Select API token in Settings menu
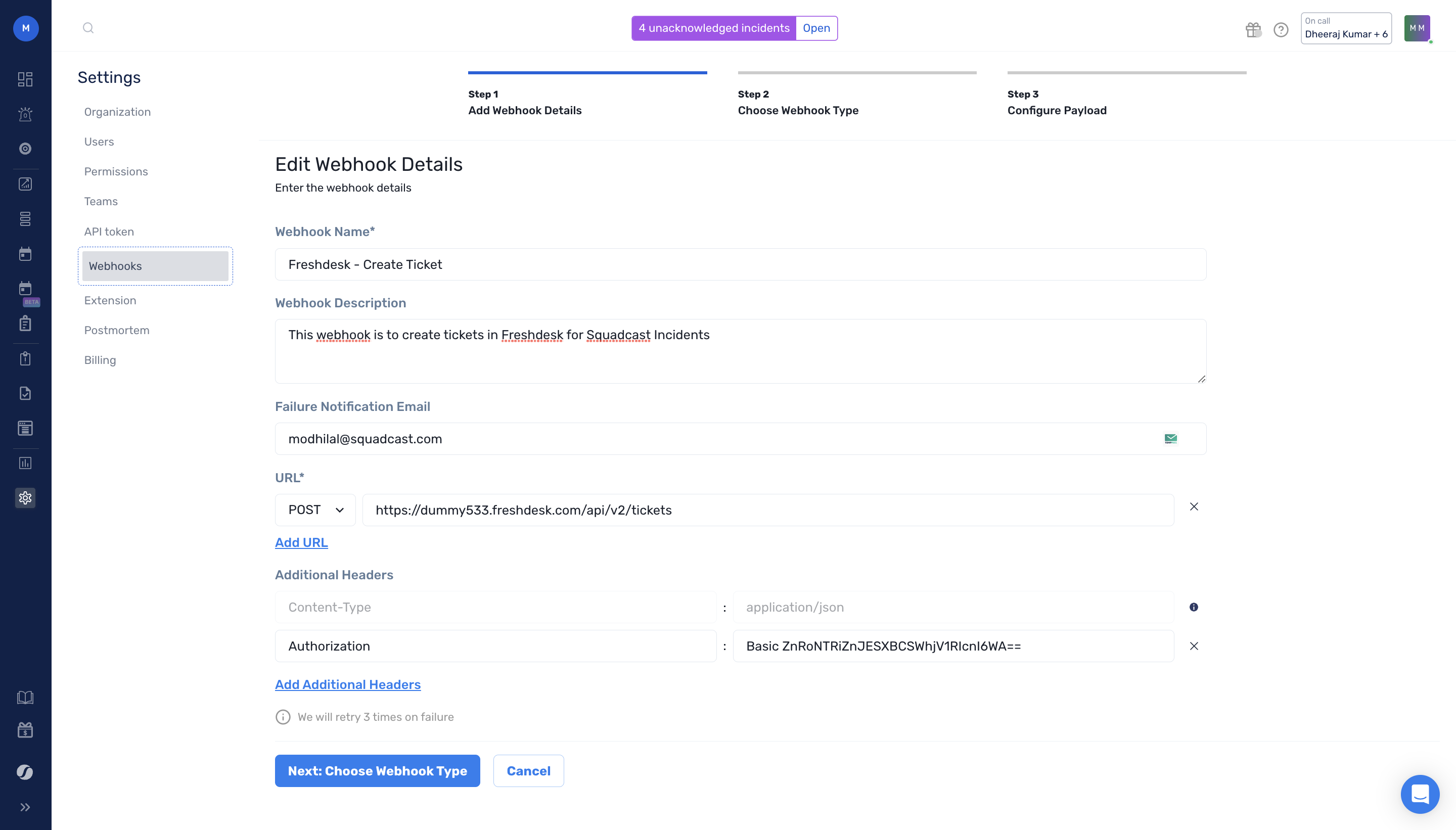The width and height of the screenshot is (1456, 830). pyautogui.click(x=109, y=232)
